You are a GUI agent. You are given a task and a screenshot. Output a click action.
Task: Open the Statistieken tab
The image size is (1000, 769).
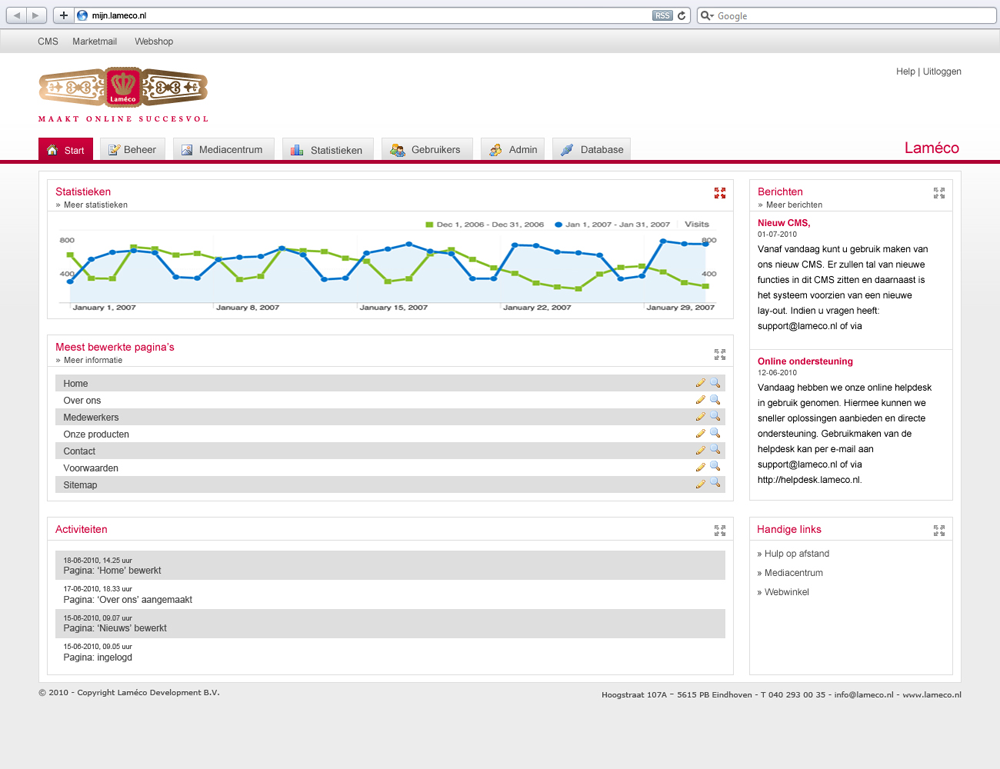click(x=327, y=150)
